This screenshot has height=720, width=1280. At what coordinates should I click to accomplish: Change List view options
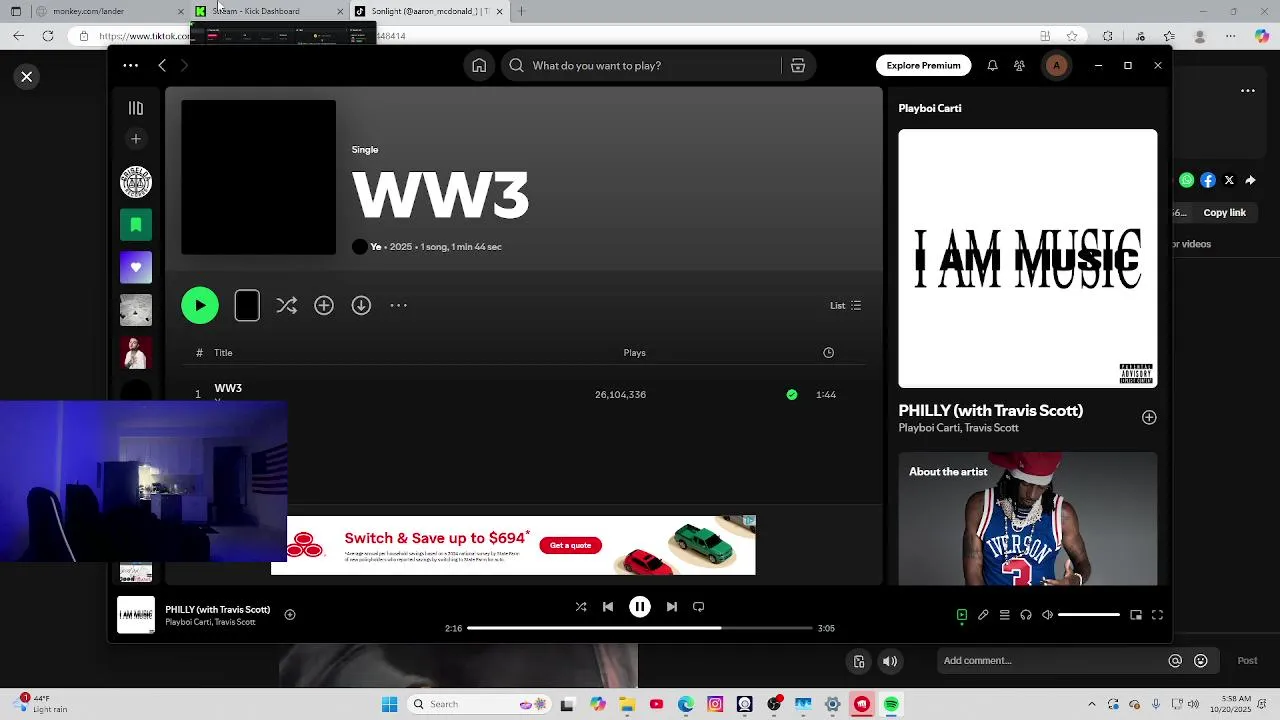(845, 306)
